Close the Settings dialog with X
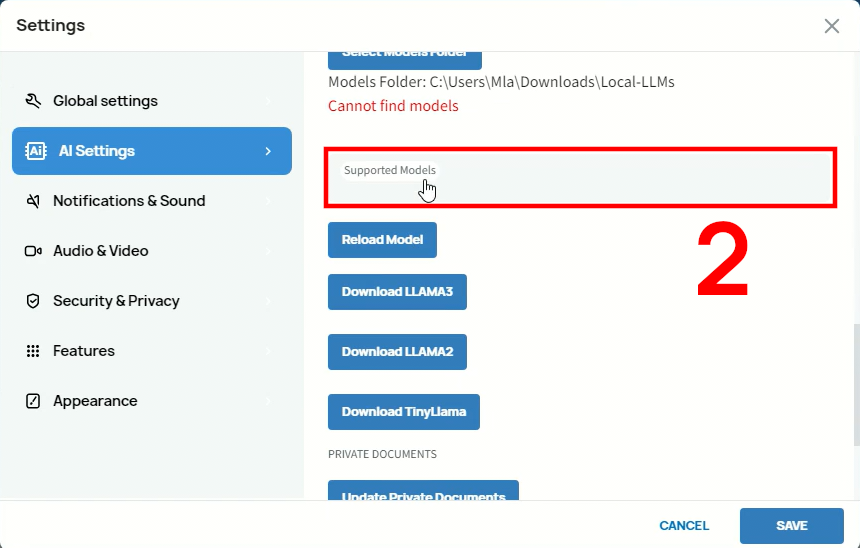 click(x=831, y=26)
